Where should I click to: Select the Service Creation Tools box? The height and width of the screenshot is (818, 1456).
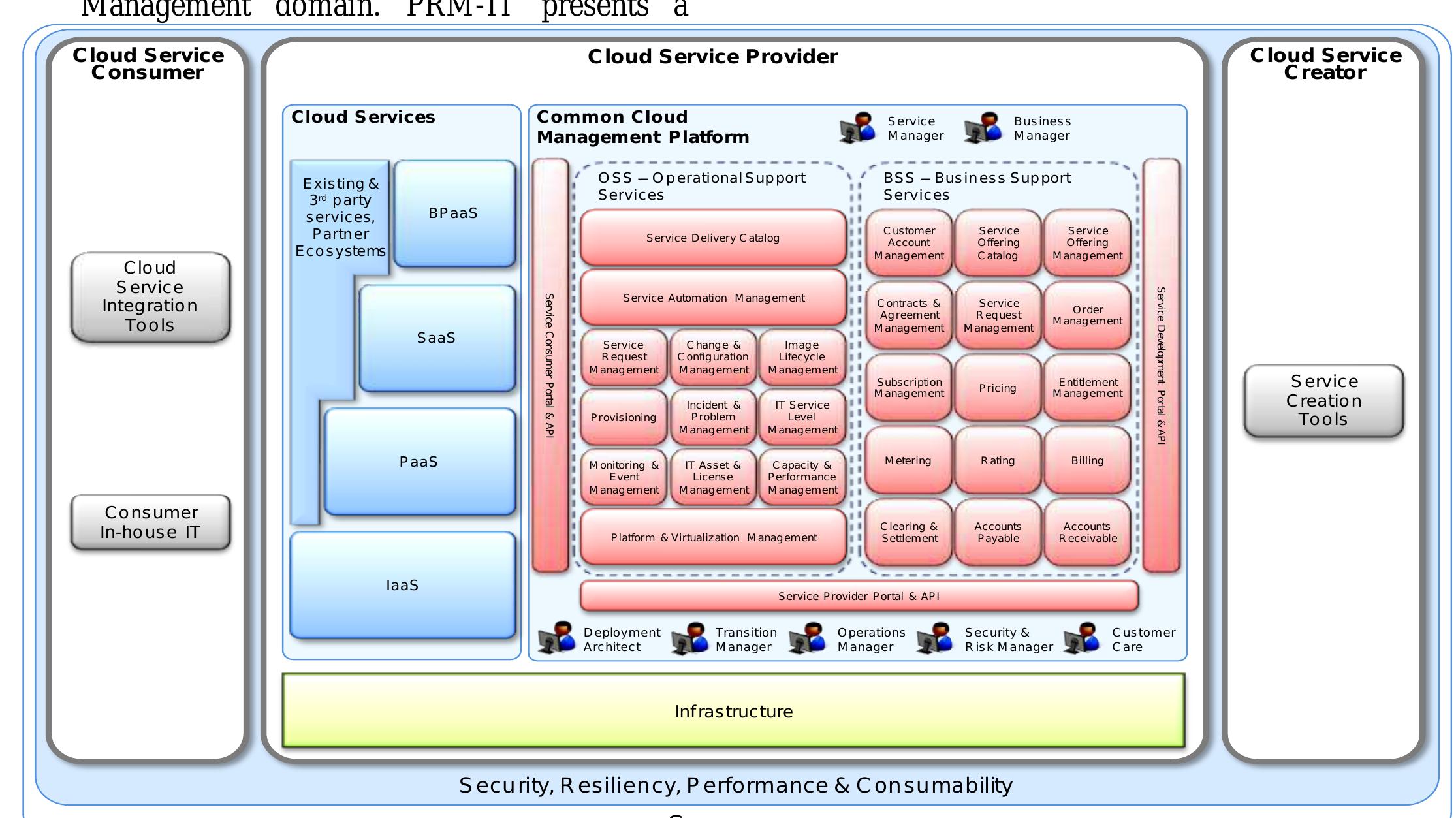pyautogui.click(x=1322, y=400)
